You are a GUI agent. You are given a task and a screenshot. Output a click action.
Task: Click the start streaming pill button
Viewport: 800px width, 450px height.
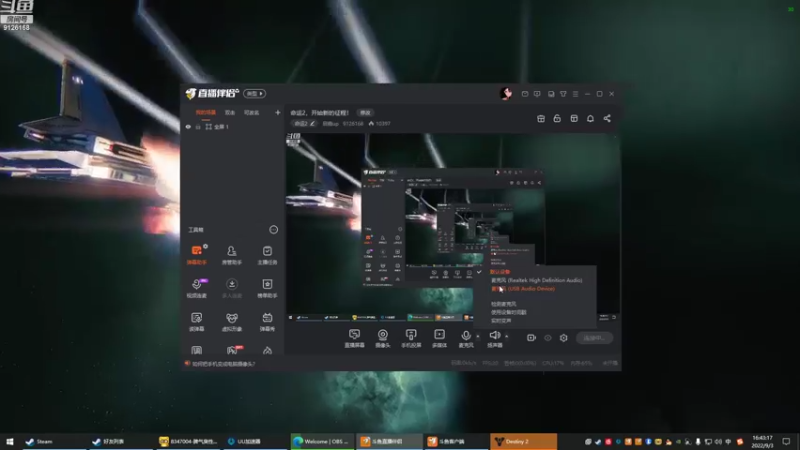(x=594, y=338)
